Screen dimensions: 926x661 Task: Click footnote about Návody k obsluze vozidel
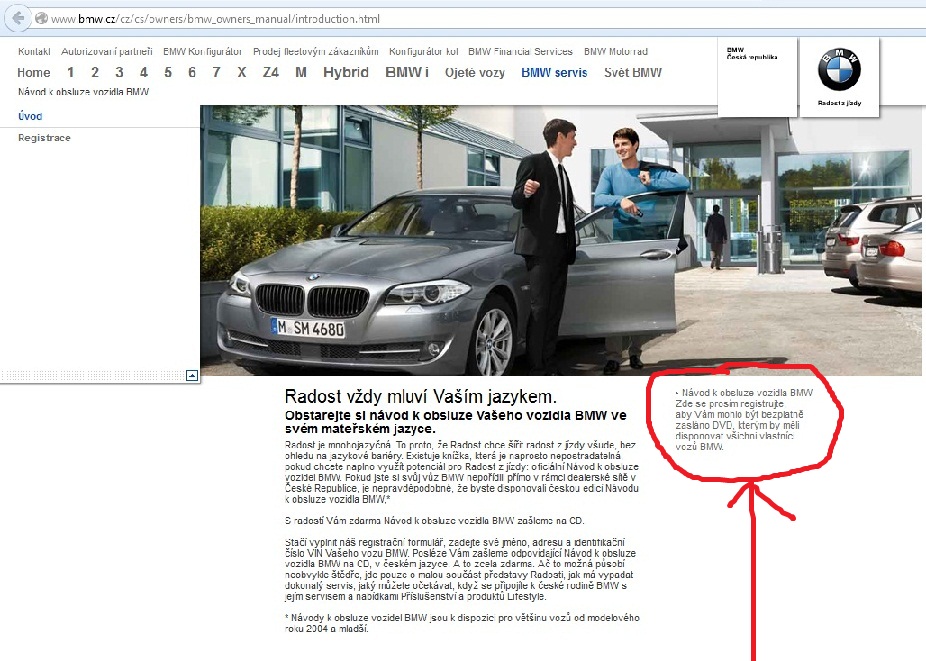[x=462, y=623]
